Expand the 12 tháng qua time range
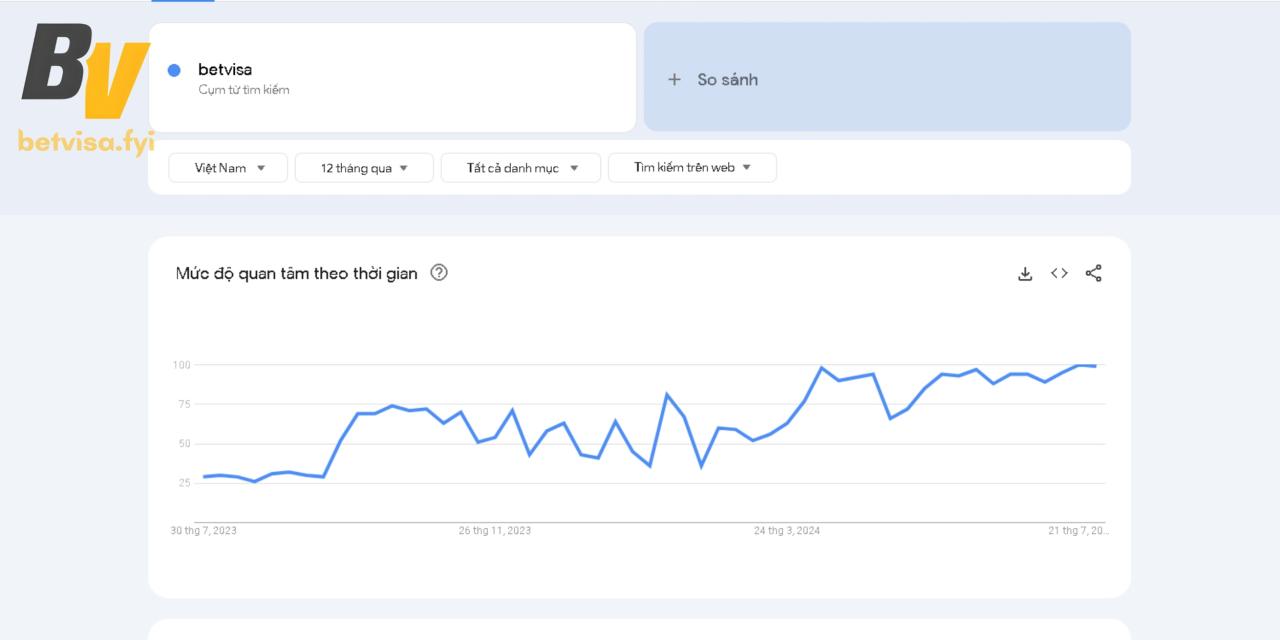1280x640 pixels. tap(364, 168)
